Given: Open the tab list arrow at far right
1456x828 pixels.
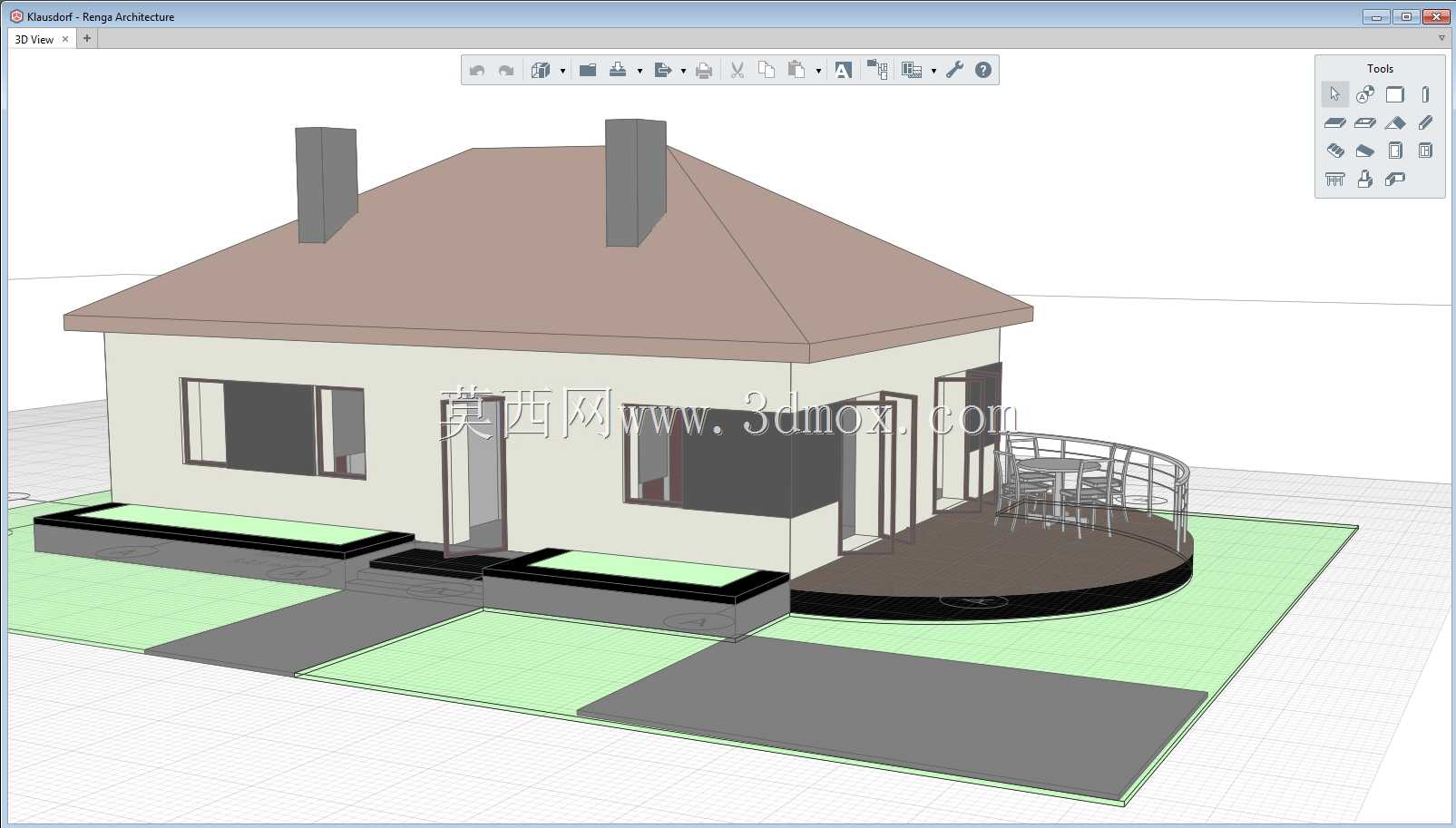Looking at the screenshot, I should point(1442,38).
